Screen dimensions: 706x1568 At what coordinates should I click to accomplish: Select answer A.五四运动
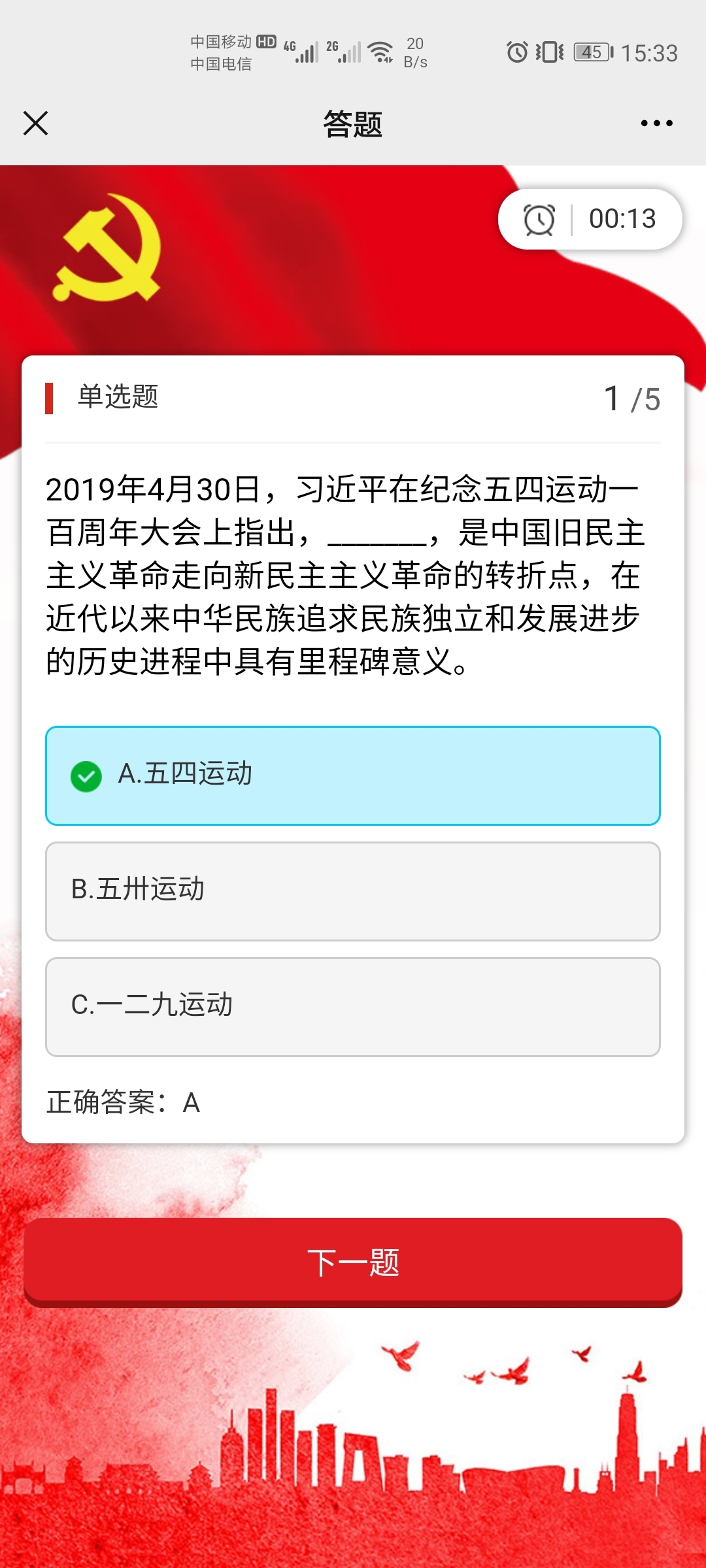[x=353, y=776]
